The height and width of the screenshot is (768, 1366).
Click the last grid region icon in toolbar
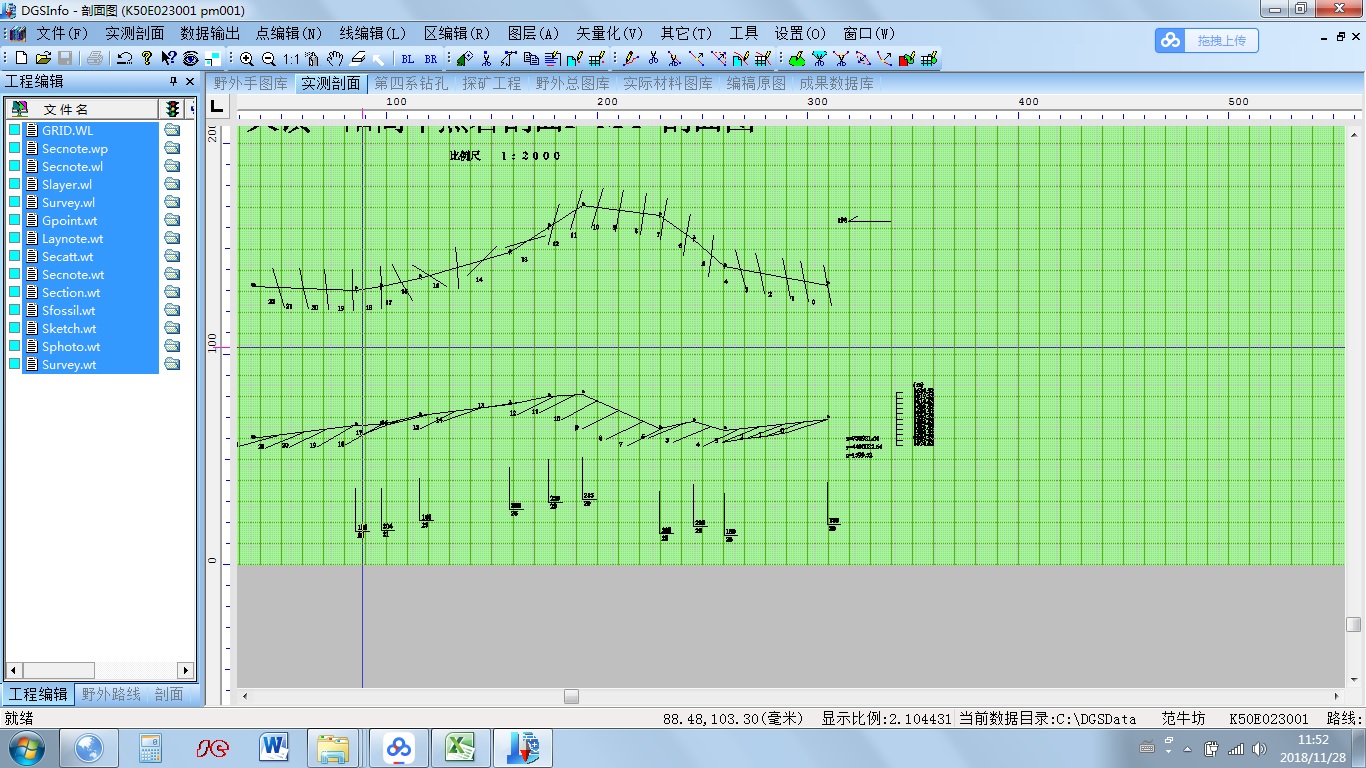pos(930,58)
